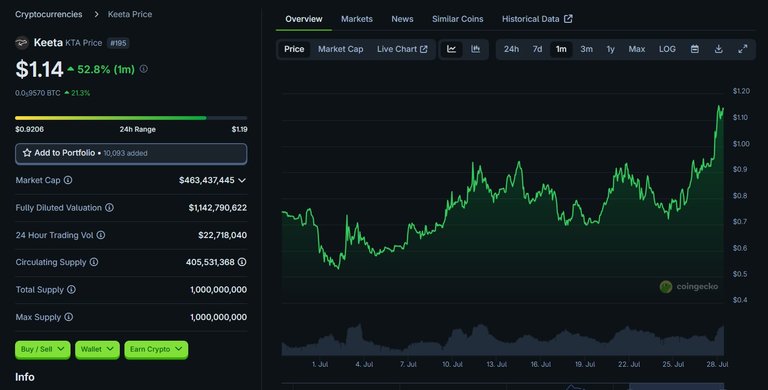Click the external link icon on Historical Data
Screen dimensions: 768x390
point(568,19)
